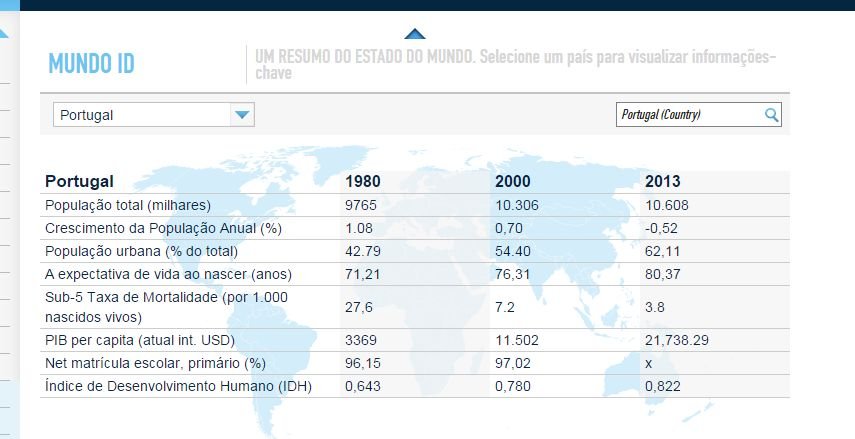Viewport: 855px width, 439px height.
Task: Click the 27,6 mortality value
Action: [359, 307]
